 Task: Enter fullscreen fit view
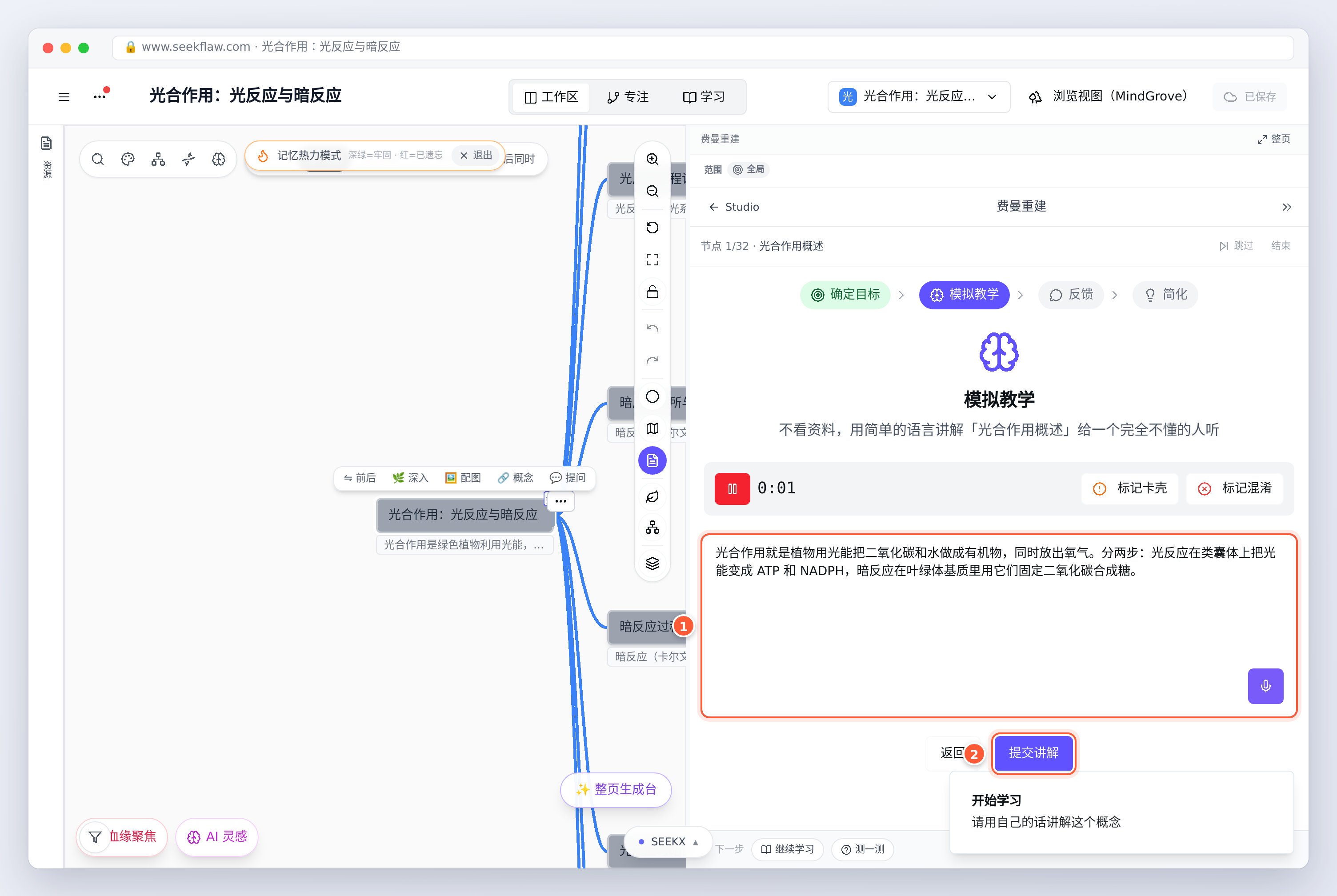tap(652, 260)
